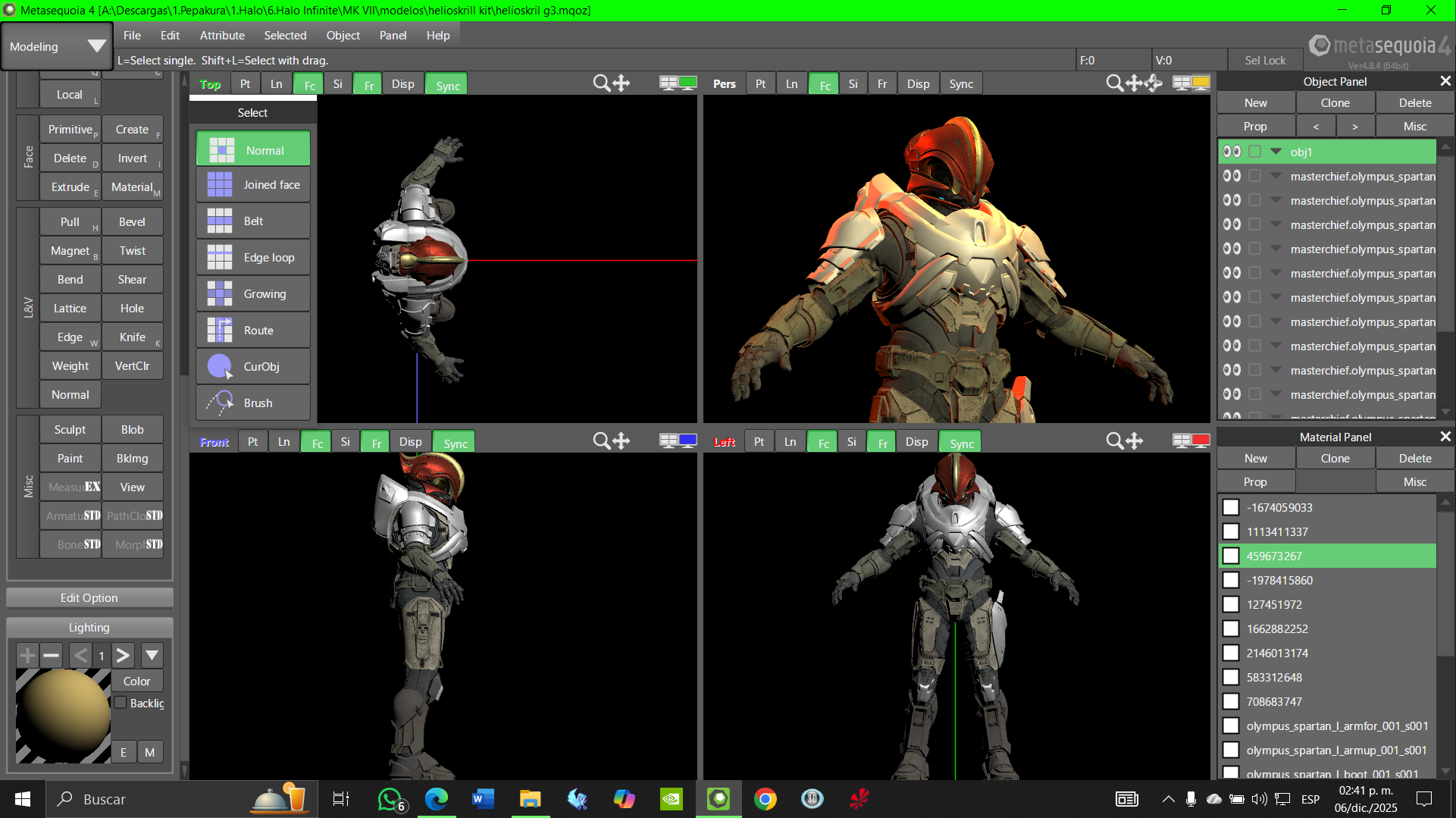Add a light with the plus icon
The height and width of the screenshot is (818, 1456).
(x=27, y=655)
